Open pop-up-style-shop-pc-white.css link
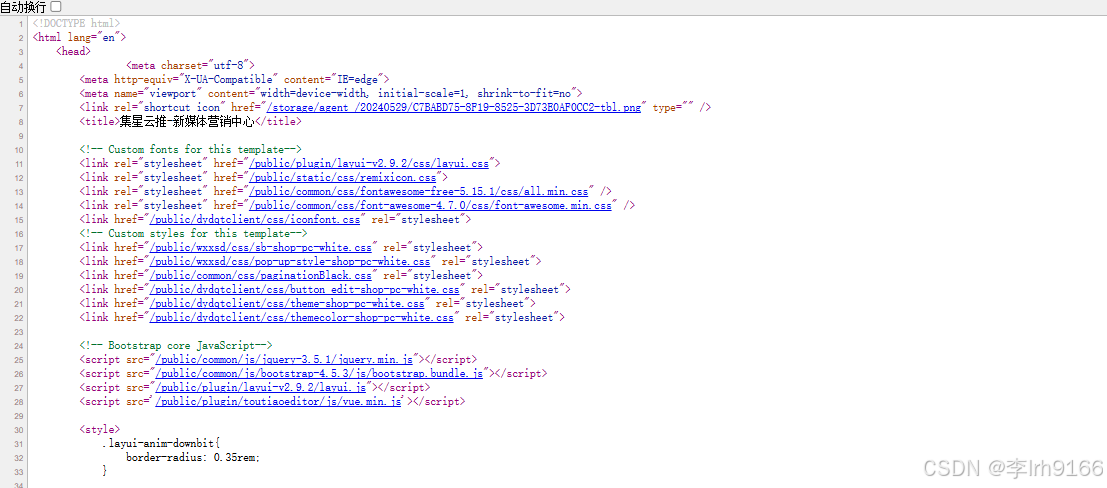 click(x=289, y=261)
